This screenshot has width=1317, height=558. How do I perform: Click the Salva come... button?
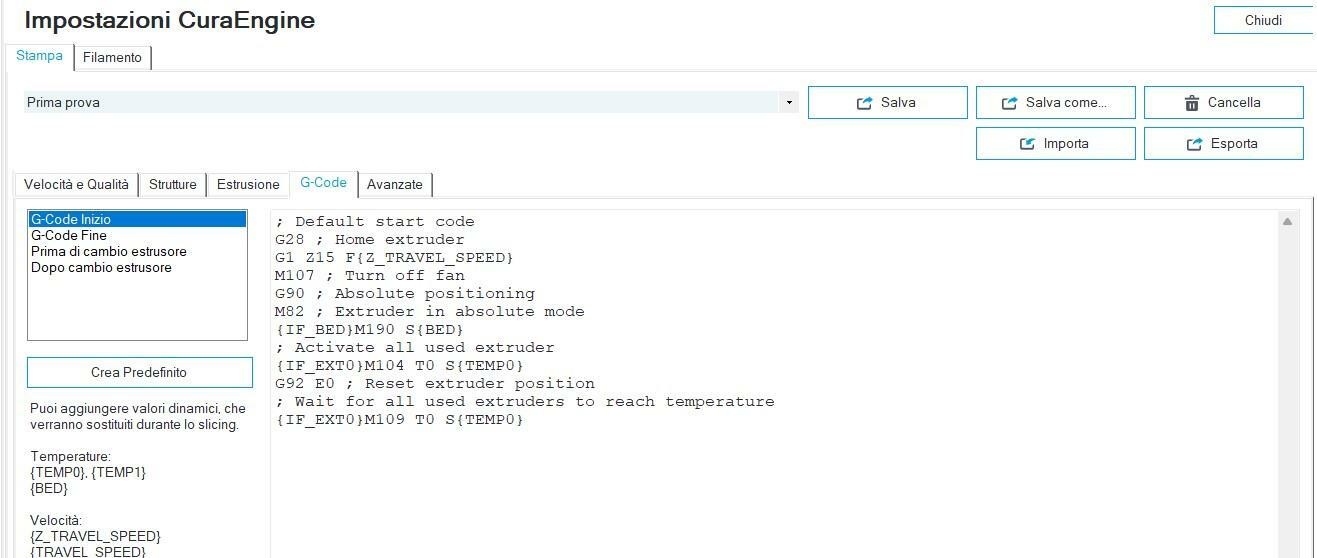tap(1056, 102)
